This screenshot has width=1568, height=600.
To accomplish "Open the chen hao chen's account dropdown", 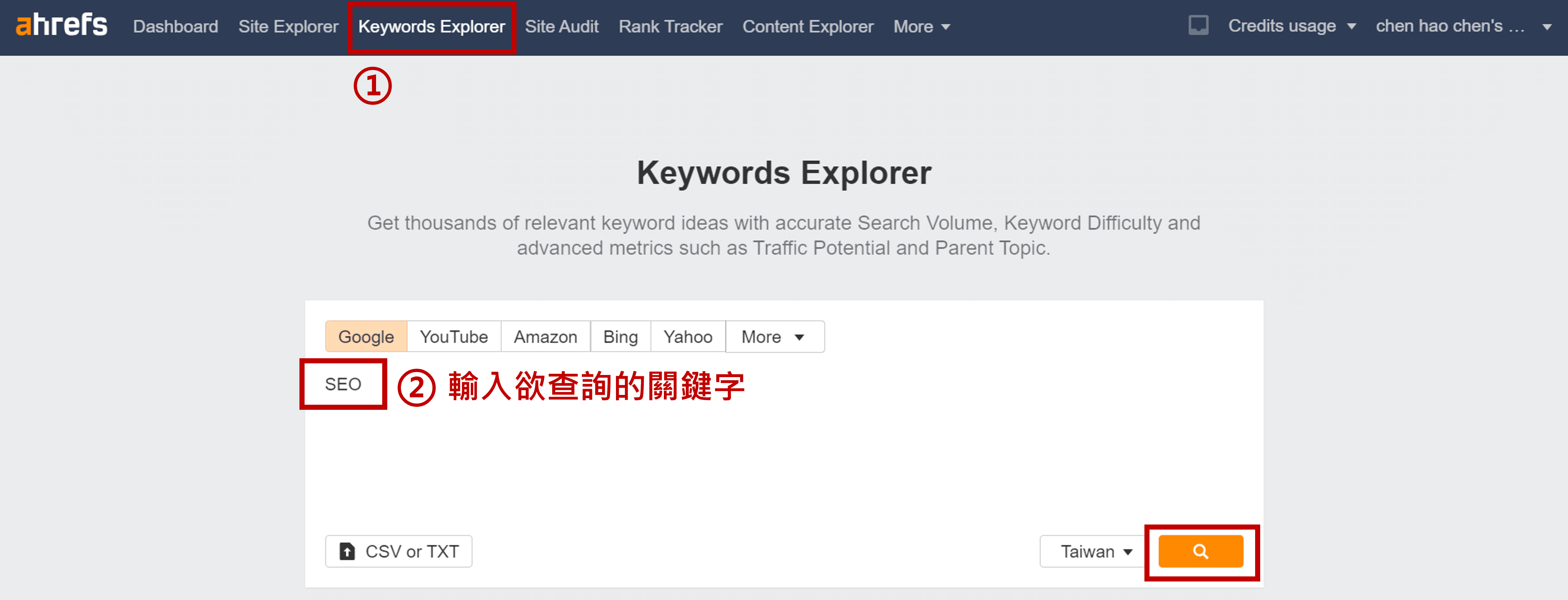I will tap(1462, 26).
